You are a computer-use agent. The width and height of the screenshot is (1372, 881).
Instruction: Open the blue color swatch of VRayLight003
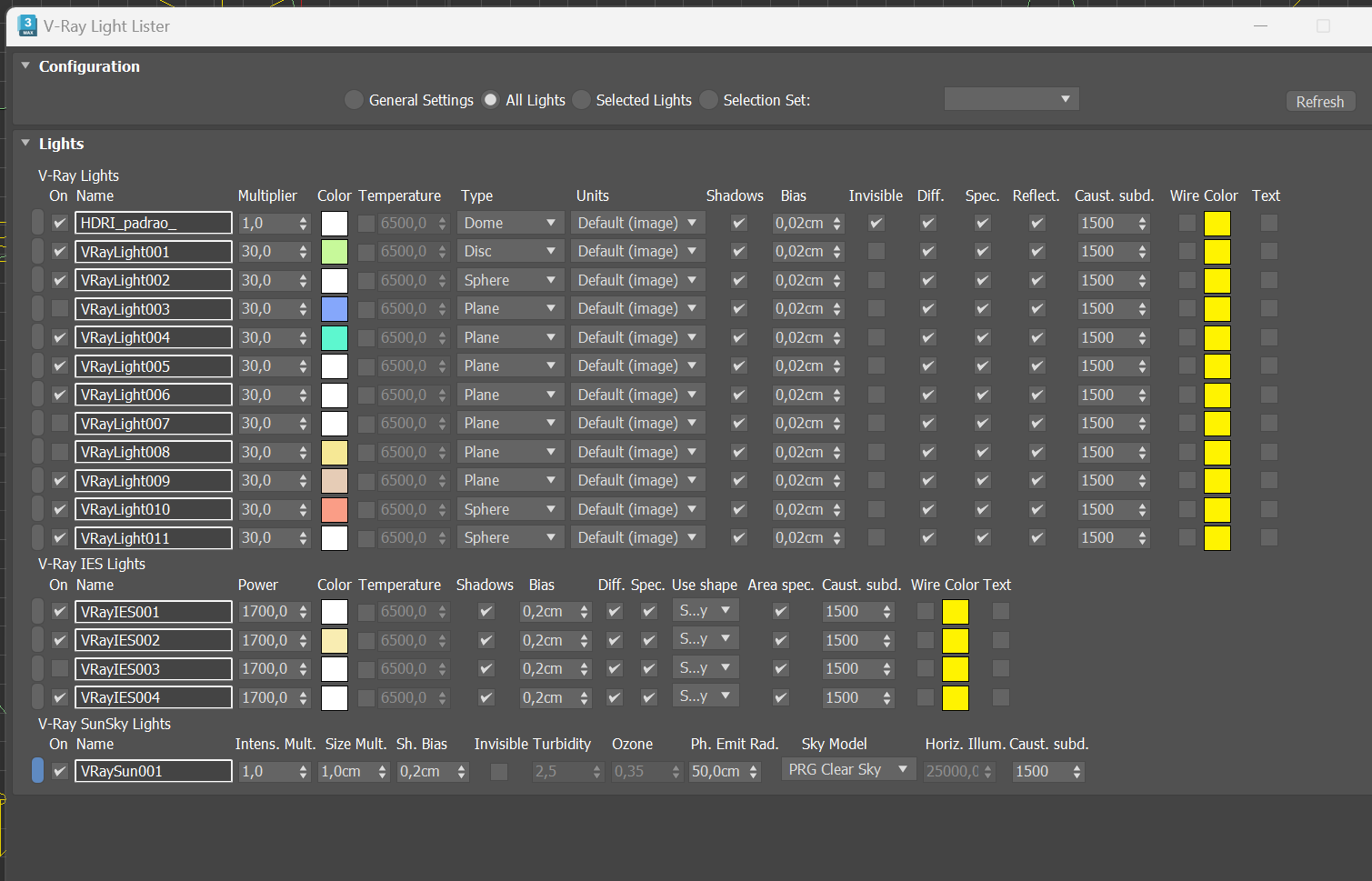(x=335, y=309)
